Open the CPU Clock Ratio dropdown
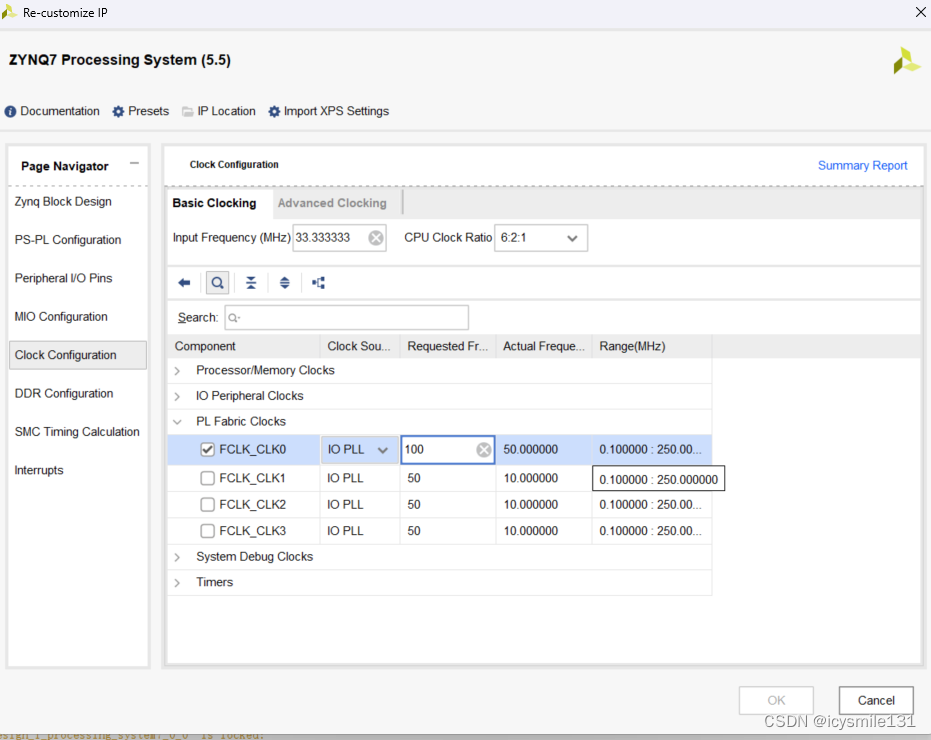Viewport: 931px width, 740px height. pos(541,238)
